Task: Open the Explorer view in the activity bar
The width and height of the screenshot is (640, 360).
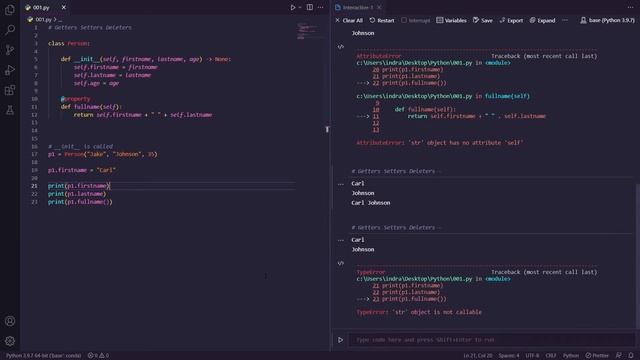Action: point(10,9)
